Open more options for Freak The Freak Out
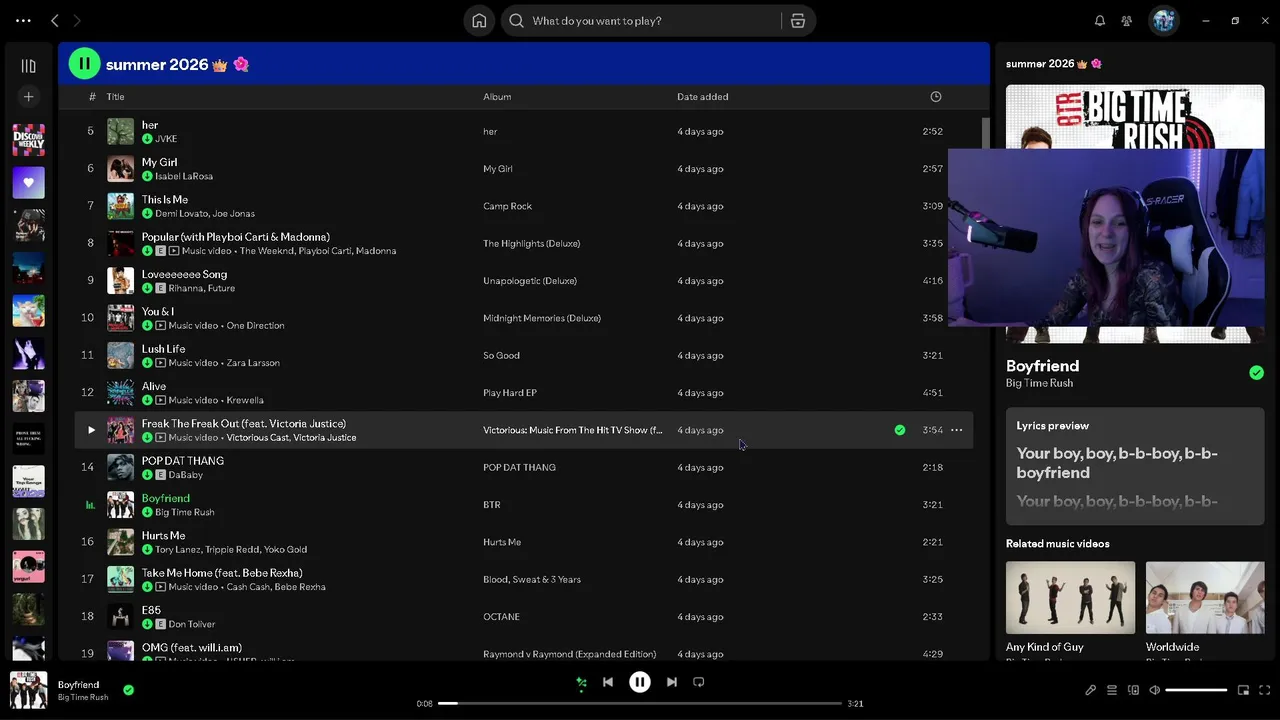Image resolution: width=1280 pixels, height=720 pixels. pyautogui.click(x=956, y=430)
